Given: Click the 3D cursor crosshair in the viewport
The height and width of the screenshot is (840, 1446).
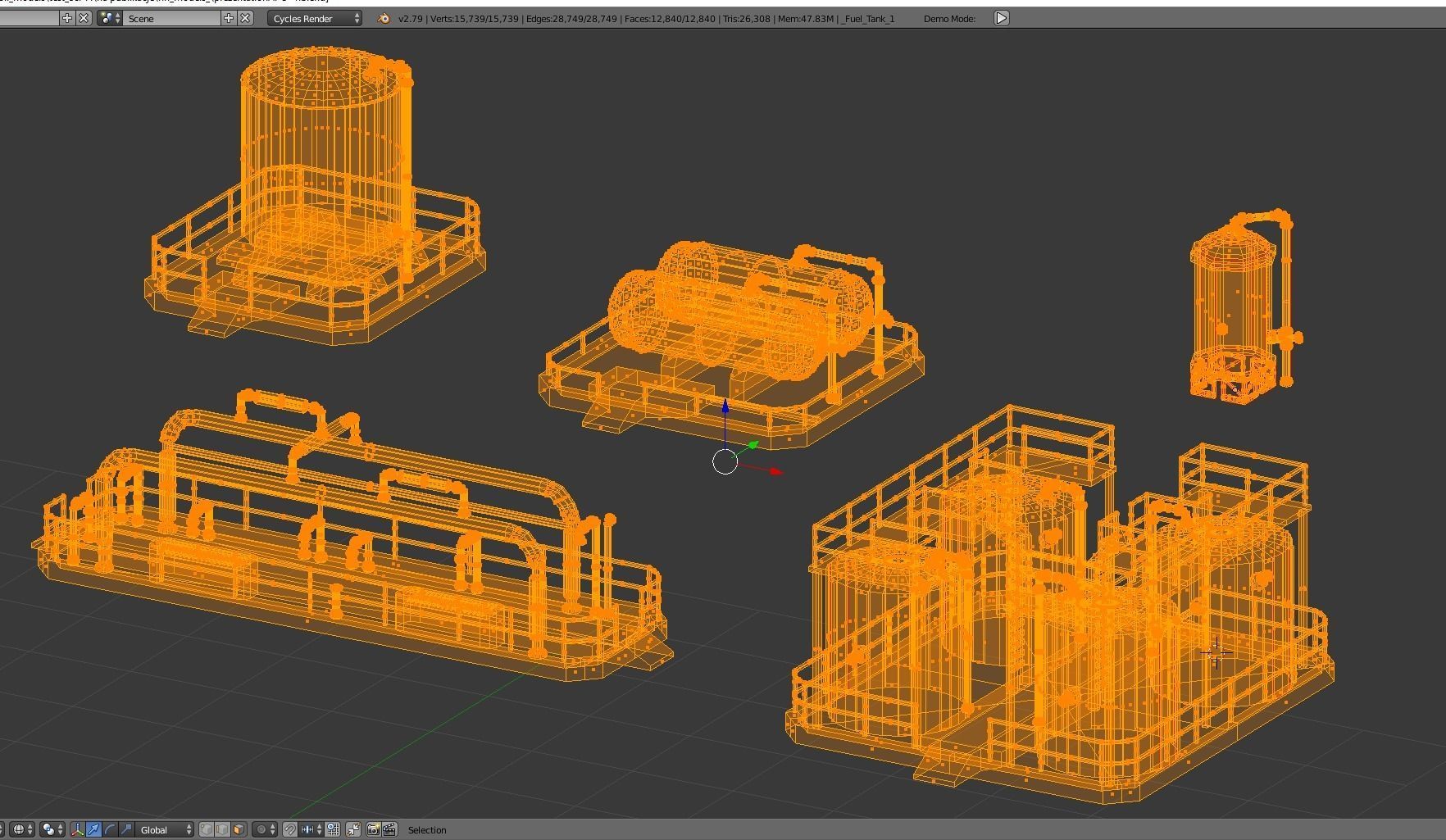Looking at the screenshot, I should pyautogui.click(x=1216, y=653).
